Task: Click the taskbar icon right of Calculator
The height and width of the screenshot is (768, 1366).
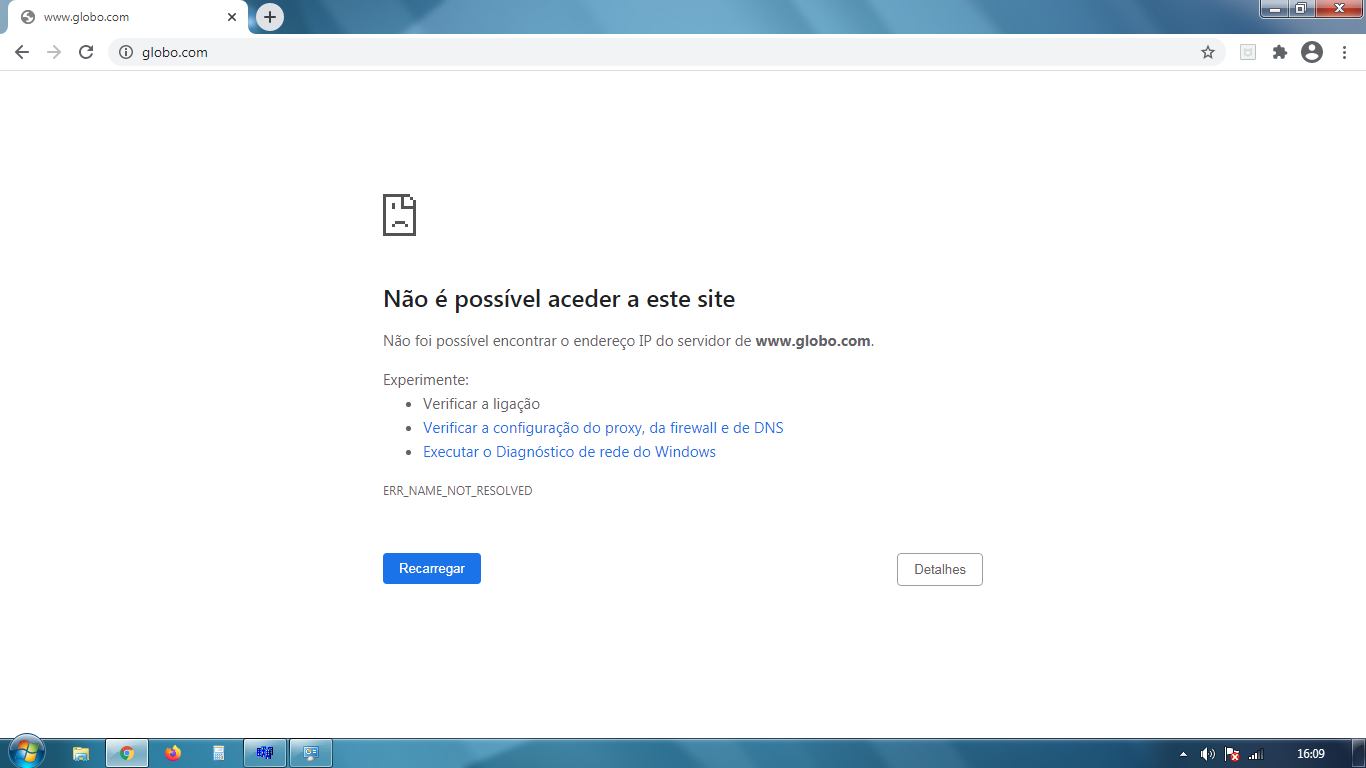Action: coord(265,753)
